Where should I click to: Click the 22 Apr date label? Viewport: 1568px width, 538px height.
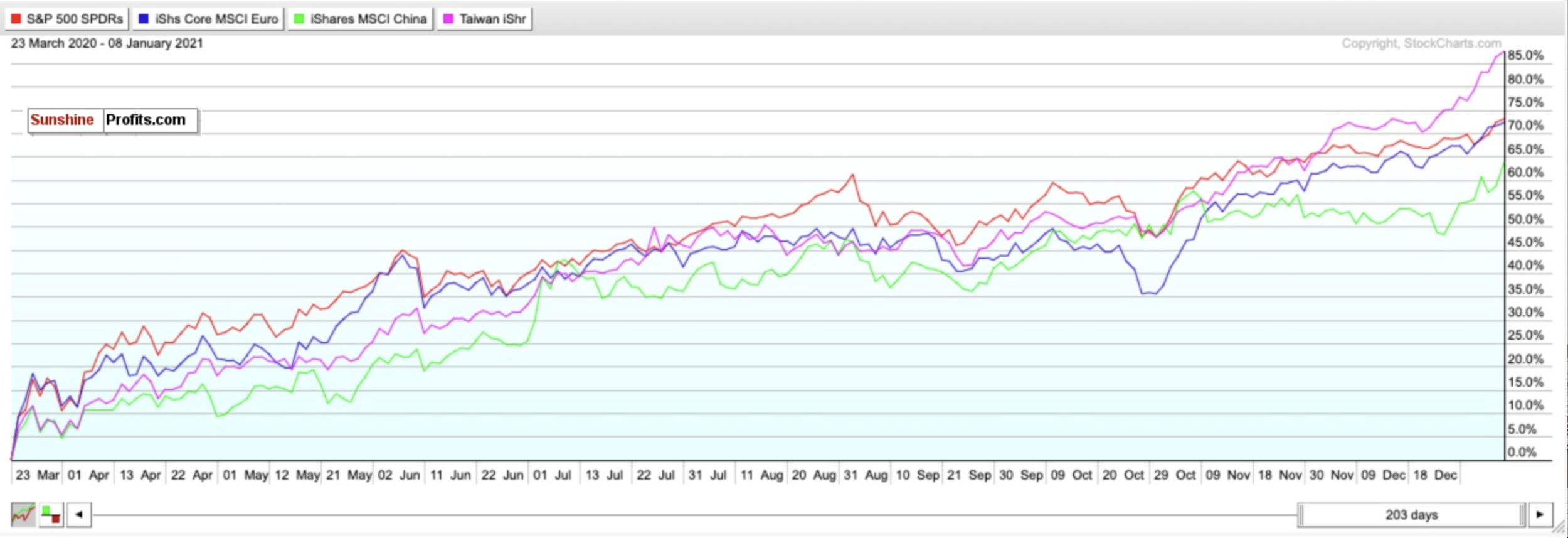[x=192, y=475]
